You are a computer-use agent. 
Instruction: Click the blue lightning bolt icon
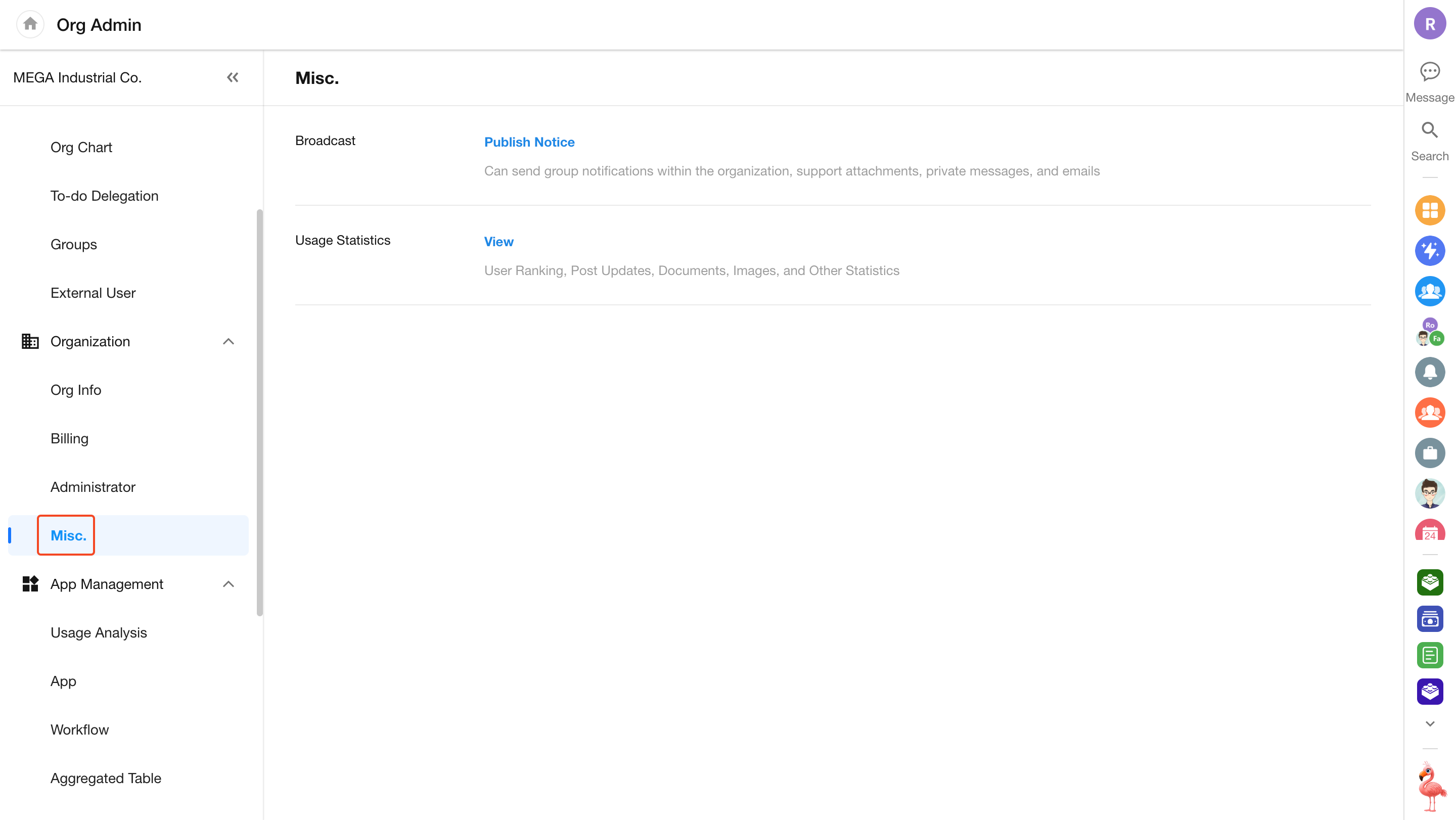pyautogui.click(x=1429, y=251)
